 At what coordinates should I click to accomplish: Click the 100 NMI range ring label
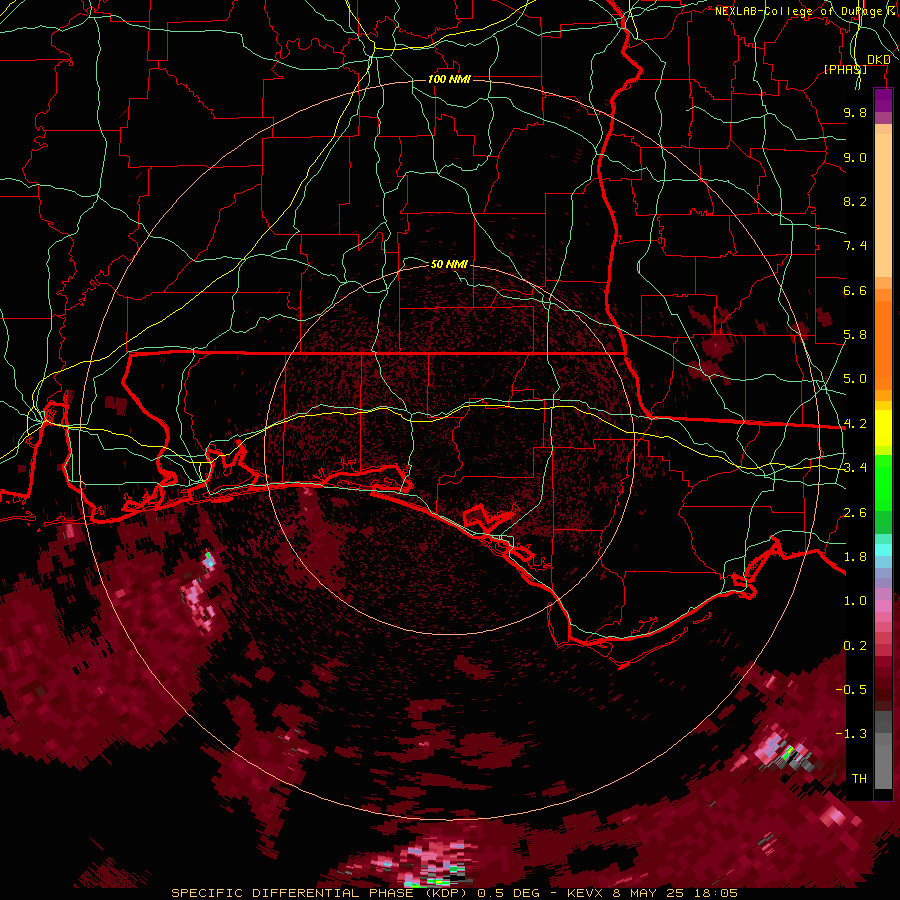point(449,79)
